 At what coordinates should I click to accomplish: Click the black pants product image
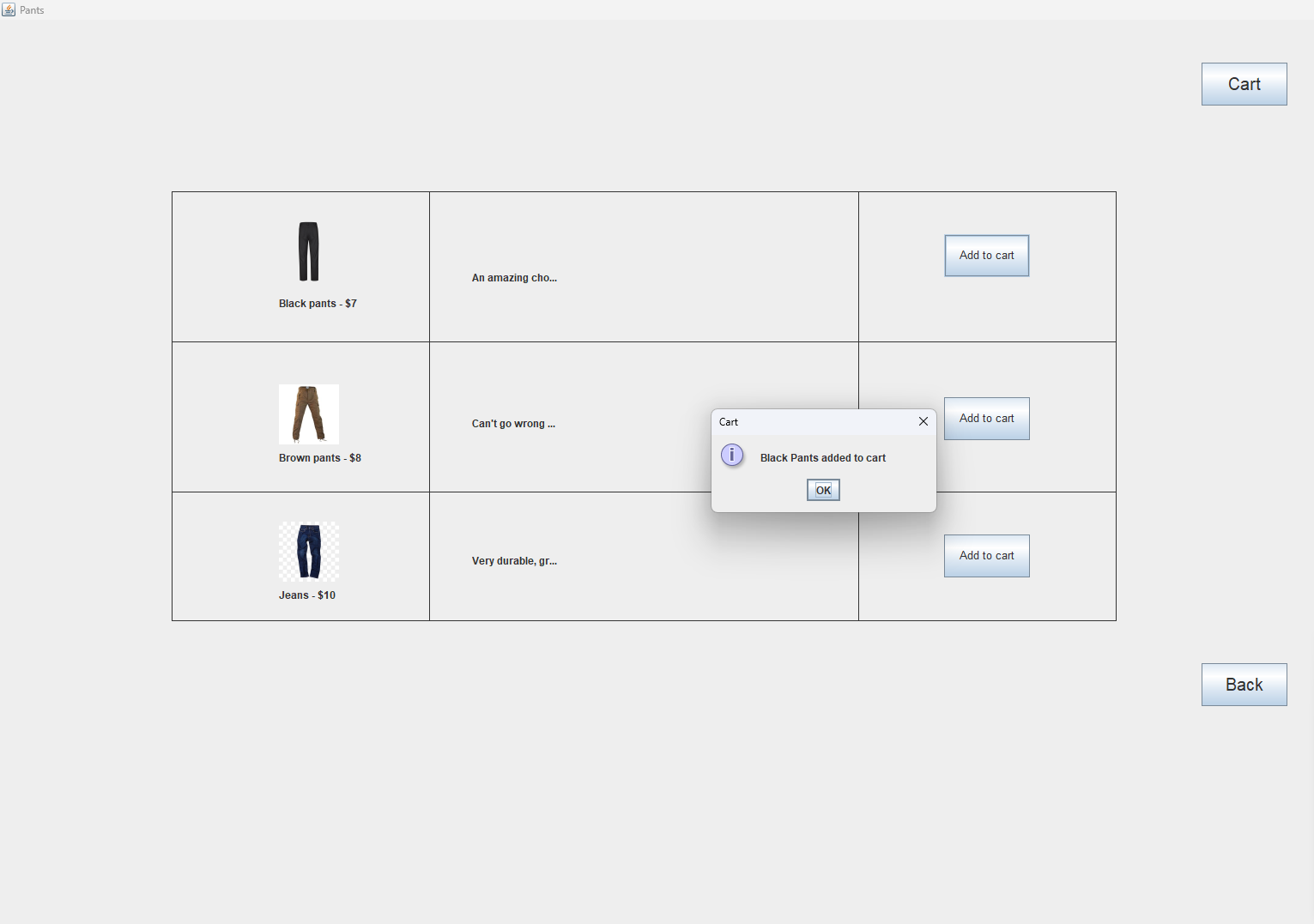(309, 251)
